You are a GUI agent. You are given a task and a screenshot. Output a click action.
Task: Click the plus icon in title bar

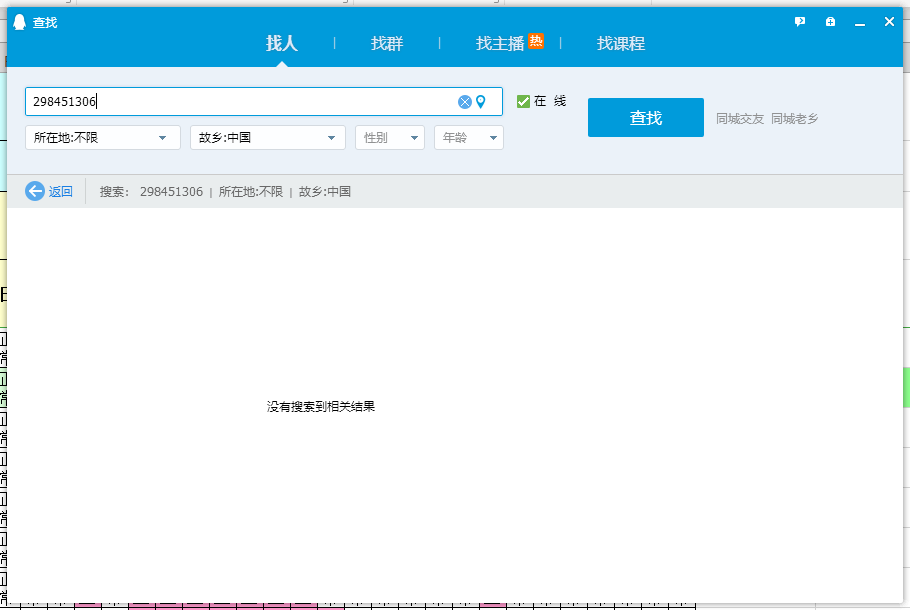830,22
